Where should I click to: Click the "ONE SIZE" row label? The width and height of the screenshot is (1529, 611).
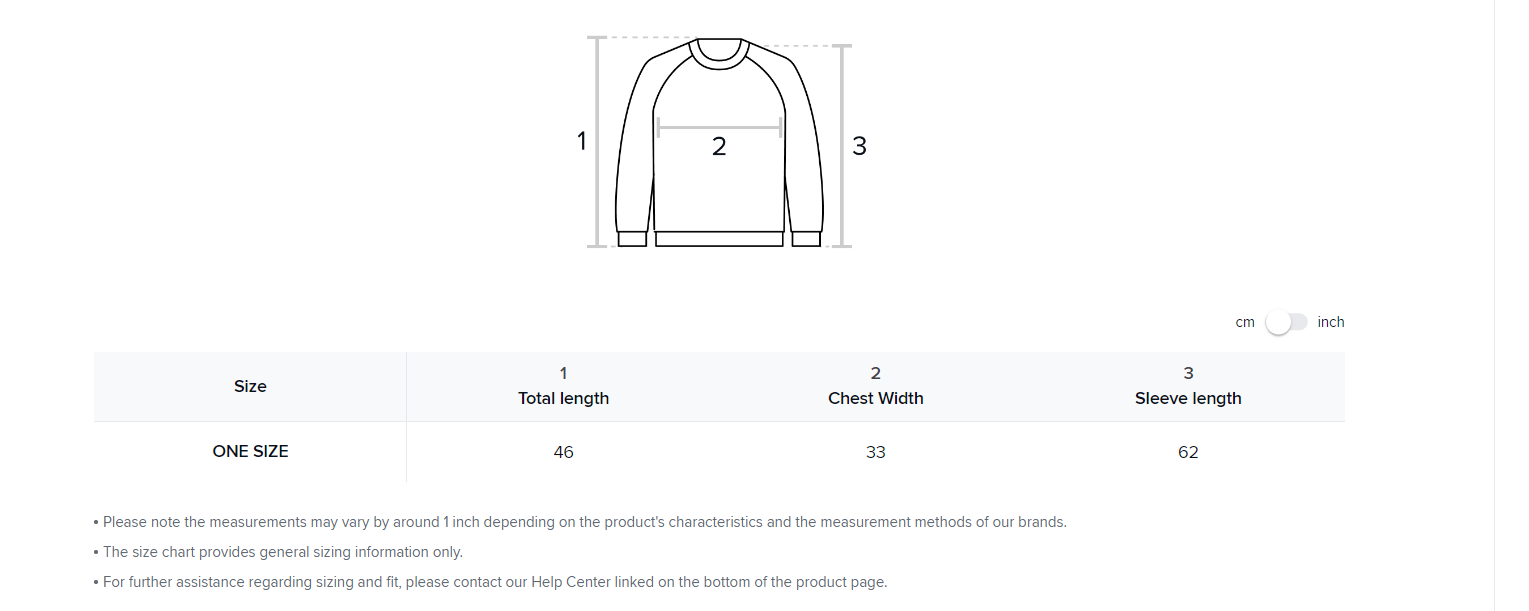[250, 451]
